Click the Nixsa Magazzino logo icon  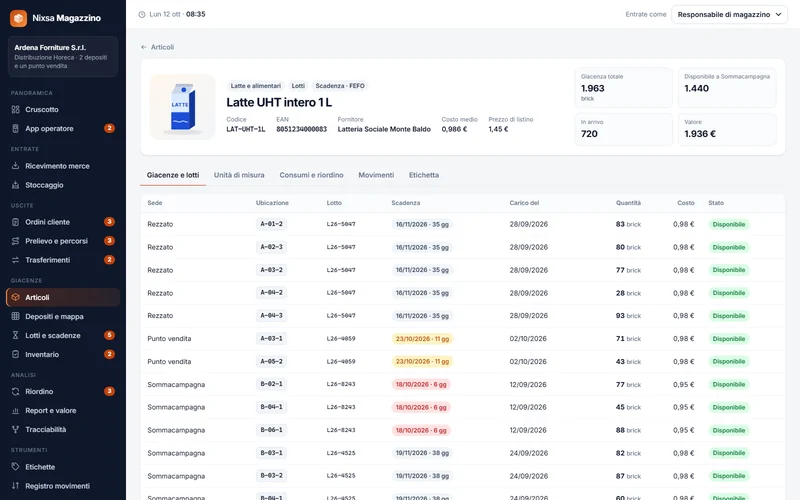(x=18, y=18)
